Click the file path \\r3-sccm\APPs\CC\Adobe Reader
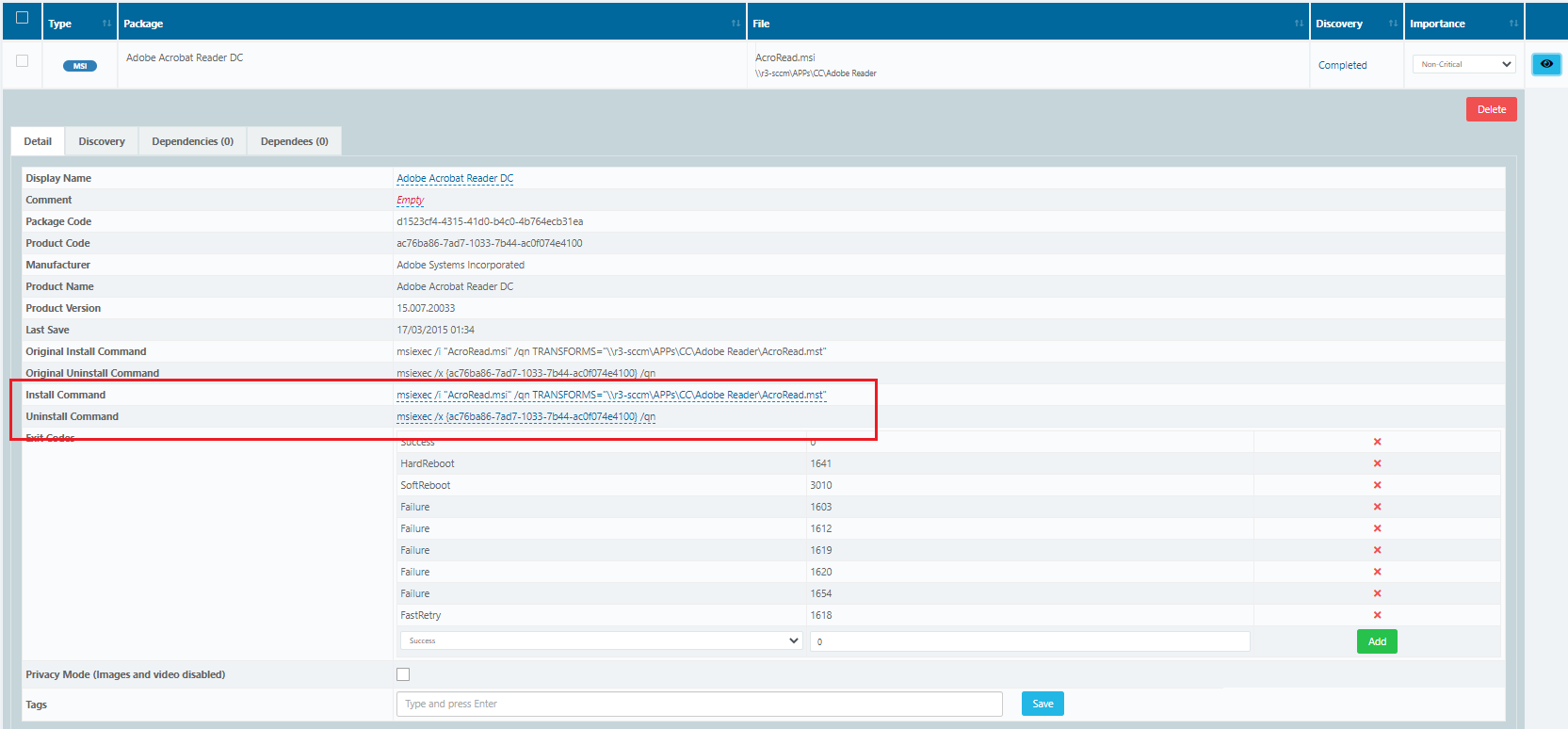 pyautogui.click(x=816, y=73)
